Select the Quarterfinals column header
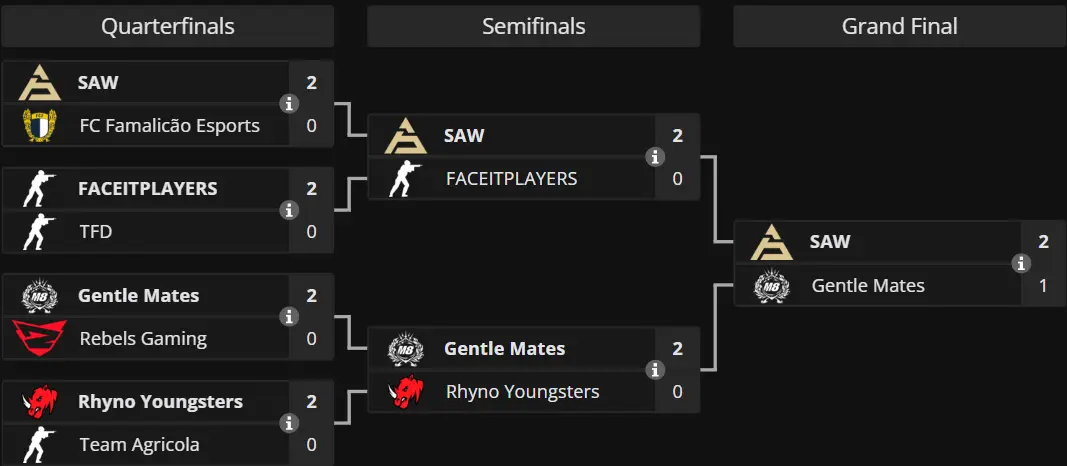 point(167,27)
